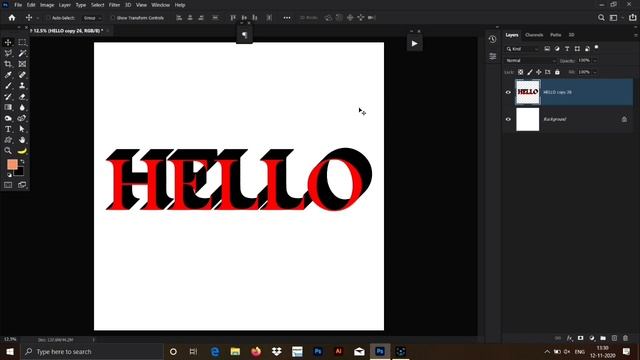Select the Healing Brush tool

click(x=22, y=75)
